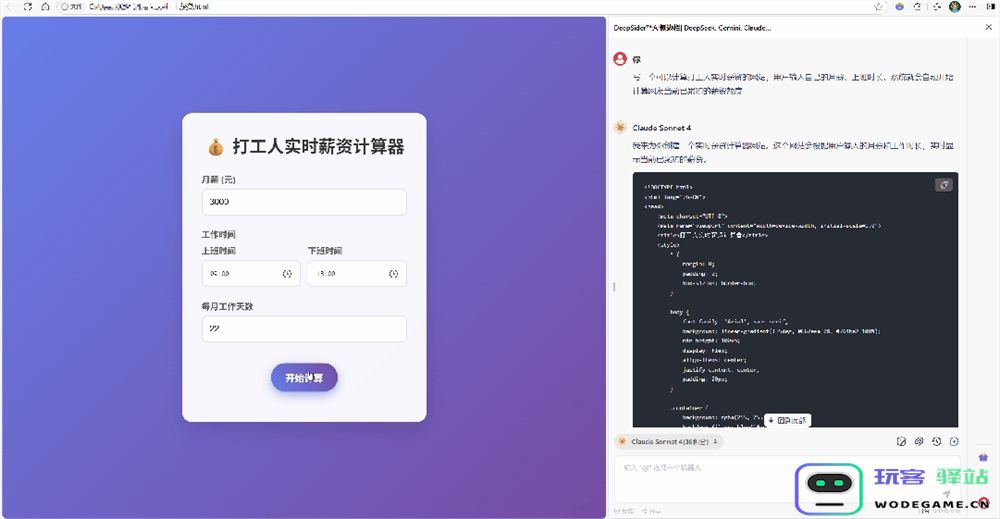Close the DeepSider side panel
The width and height of the screenshot is (1000, 519).
(989, 27)
